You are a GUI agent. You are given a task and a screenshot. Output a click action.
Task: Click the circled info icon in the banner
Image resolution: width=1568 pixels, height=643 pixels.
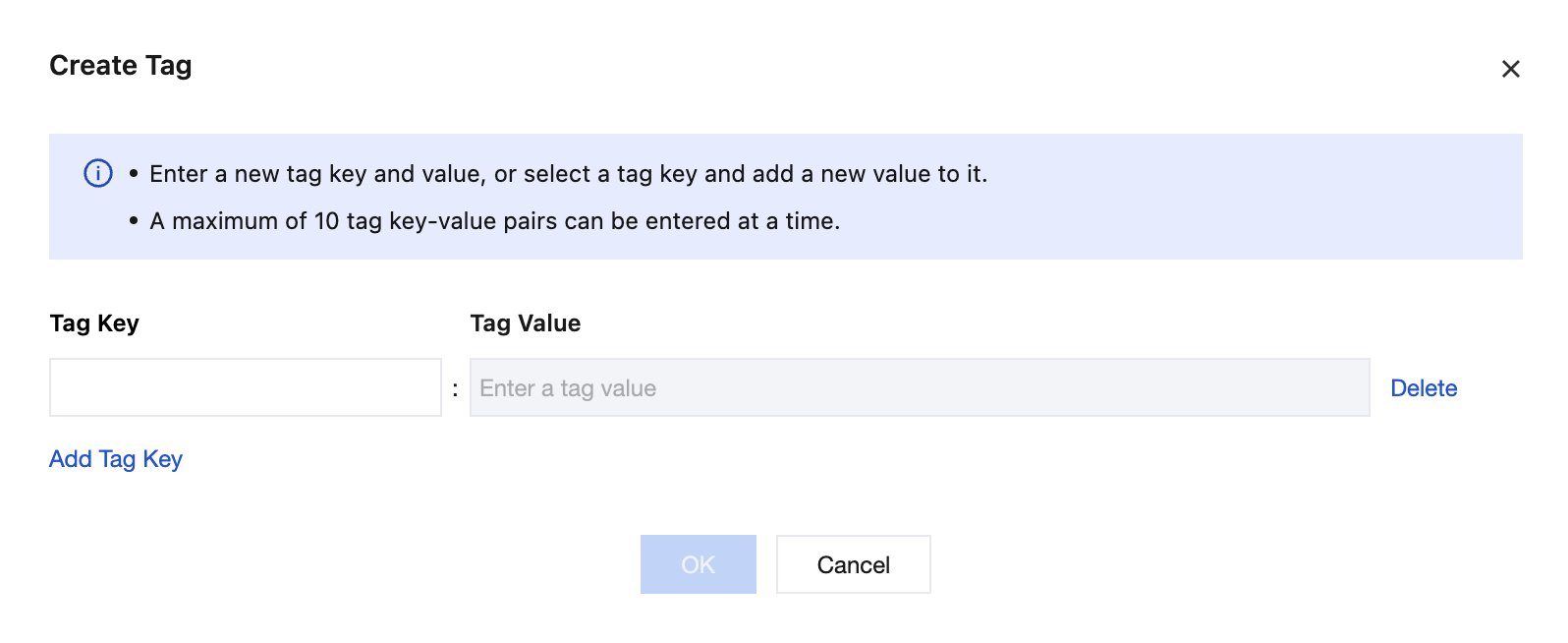click(98, 173)
